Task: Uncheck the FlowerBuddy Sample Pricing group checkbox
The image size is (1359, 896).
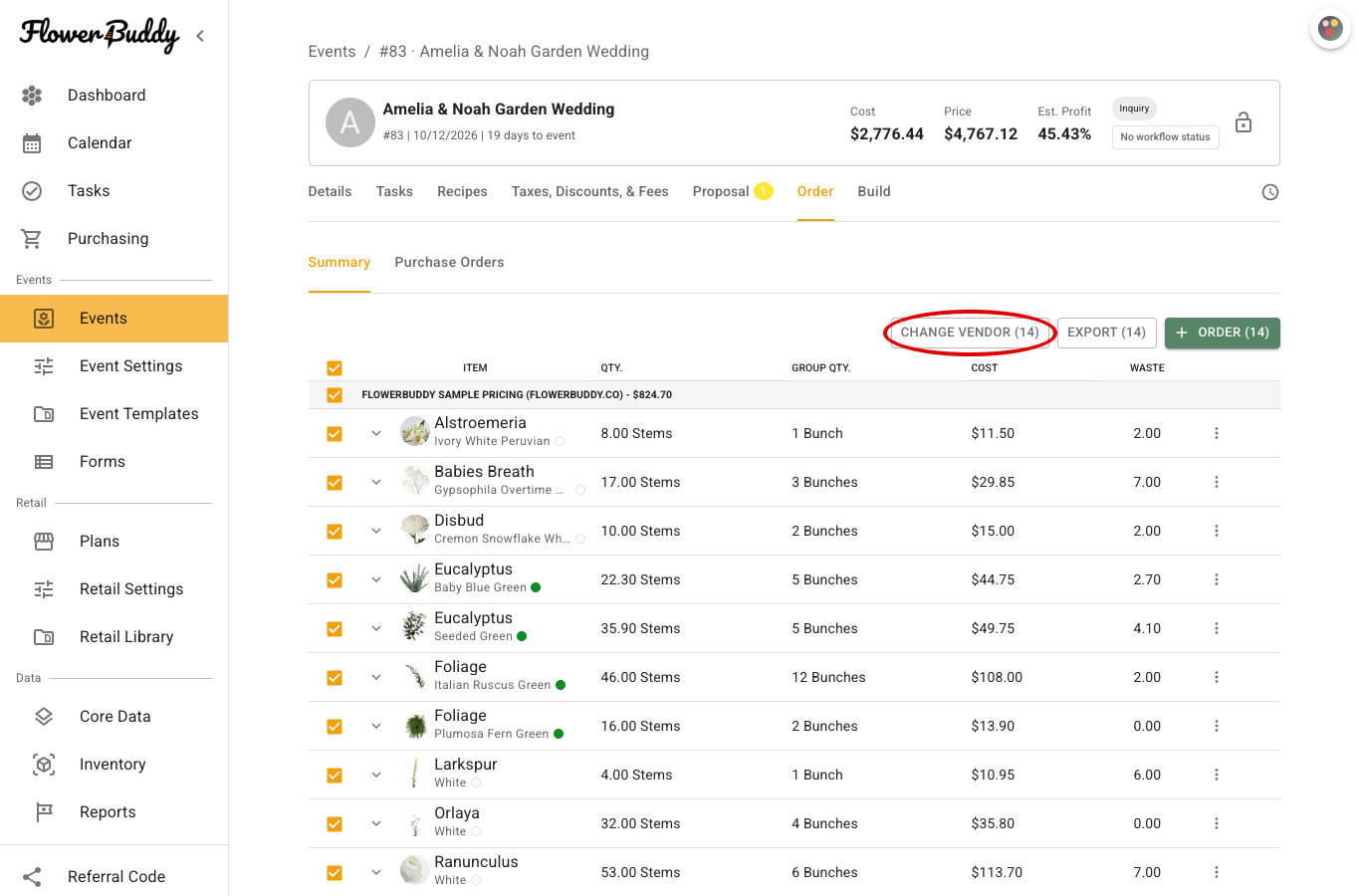Action: pyautogui.click(x=335, y=395)
